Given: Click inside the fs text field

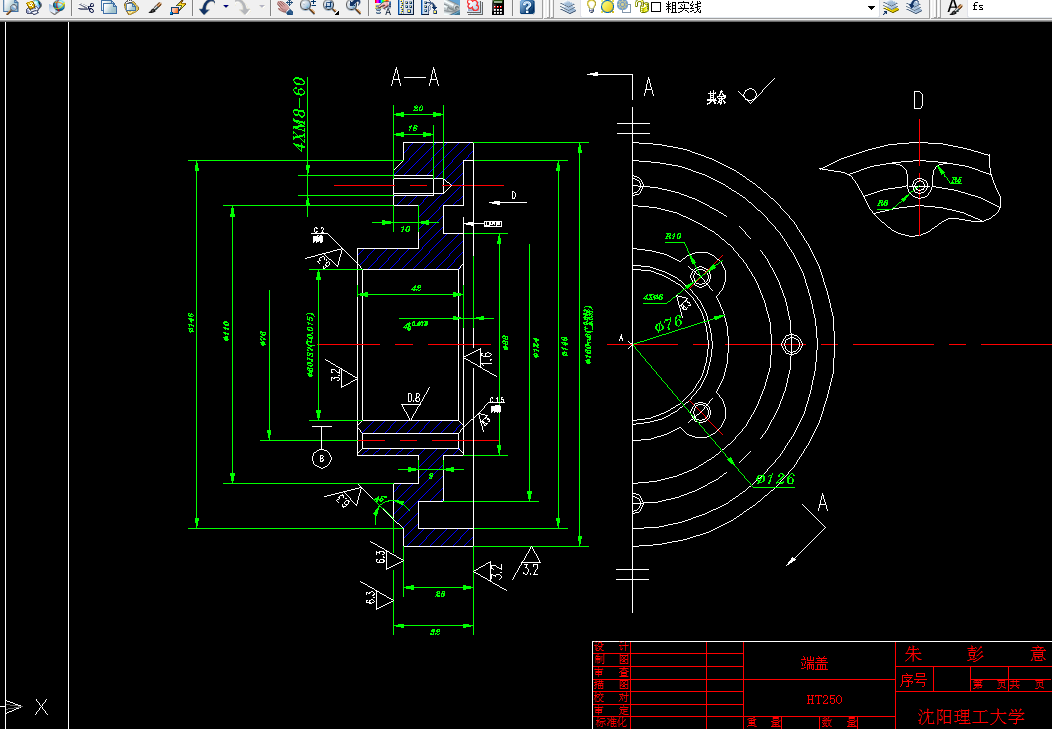Looking at the screenshot, I should click(x=1000, y=9).
